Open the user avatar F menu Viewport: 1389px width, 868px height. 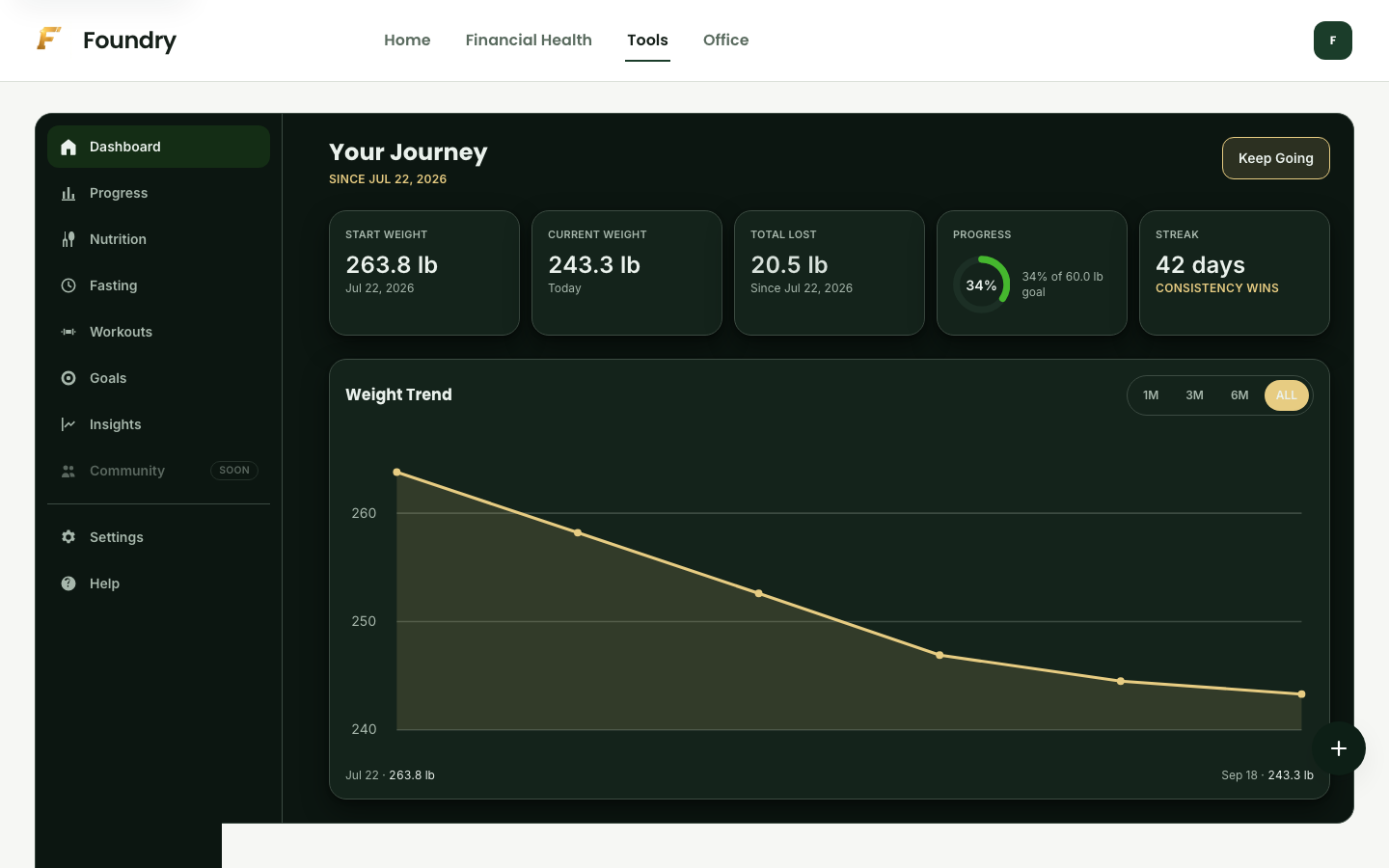pos(1333,41)
